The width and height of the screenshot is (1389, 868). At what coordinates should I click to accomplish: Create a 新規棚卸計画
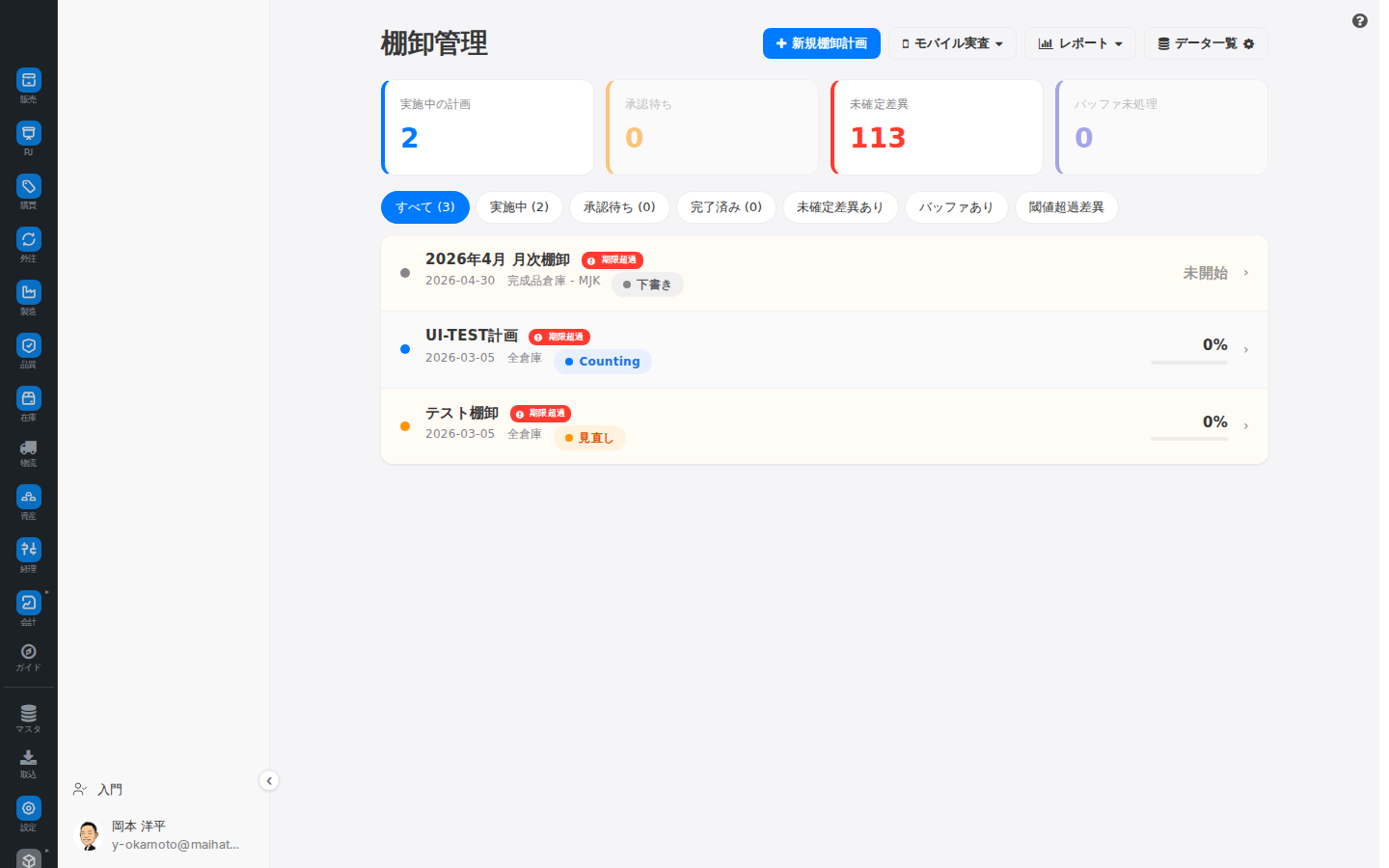[x=822, y=43]
